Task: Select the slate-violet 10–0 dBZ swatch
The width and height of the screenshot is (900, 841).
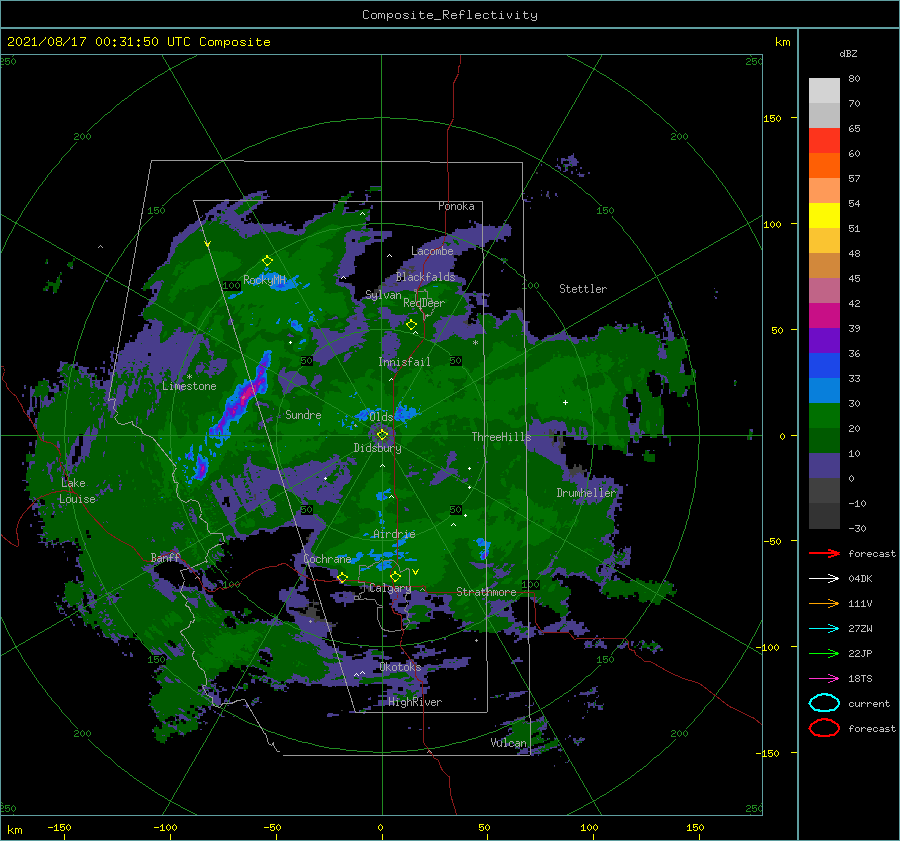Action: [x=824, y=466]
